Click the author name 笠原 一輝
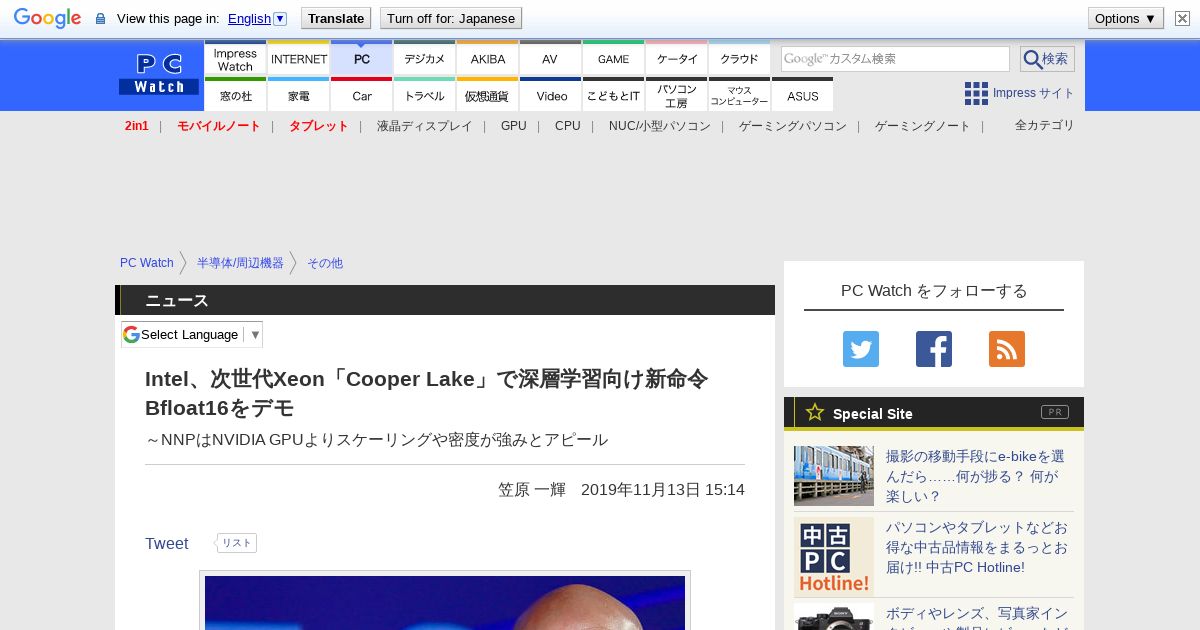 [x=532, y=490]
